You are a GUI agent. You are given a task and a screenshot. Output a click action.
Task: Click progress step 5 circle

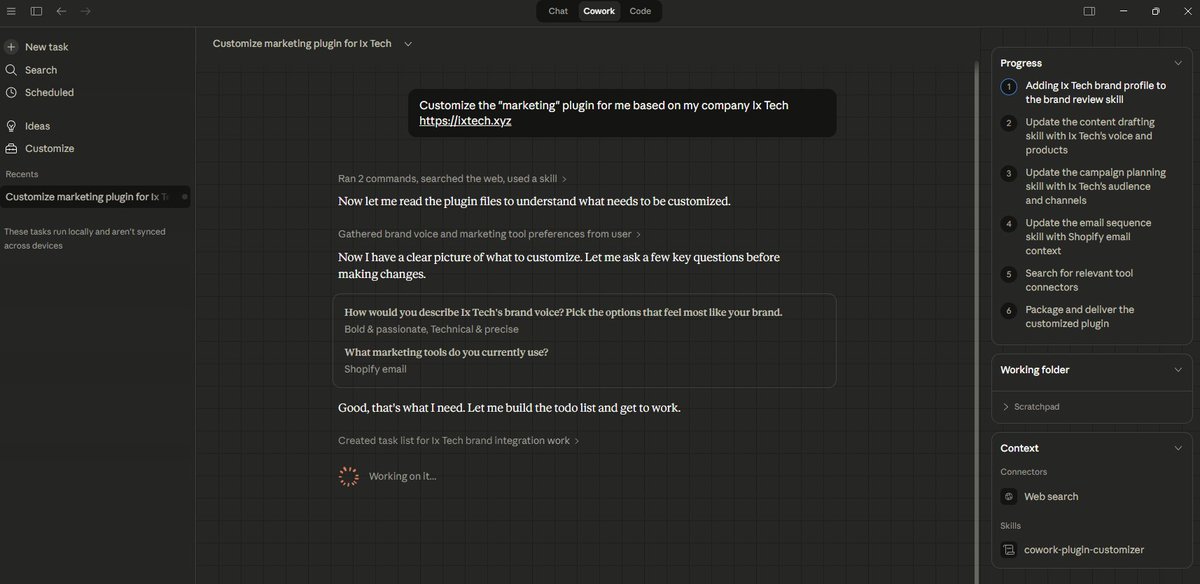[1009, 273]
